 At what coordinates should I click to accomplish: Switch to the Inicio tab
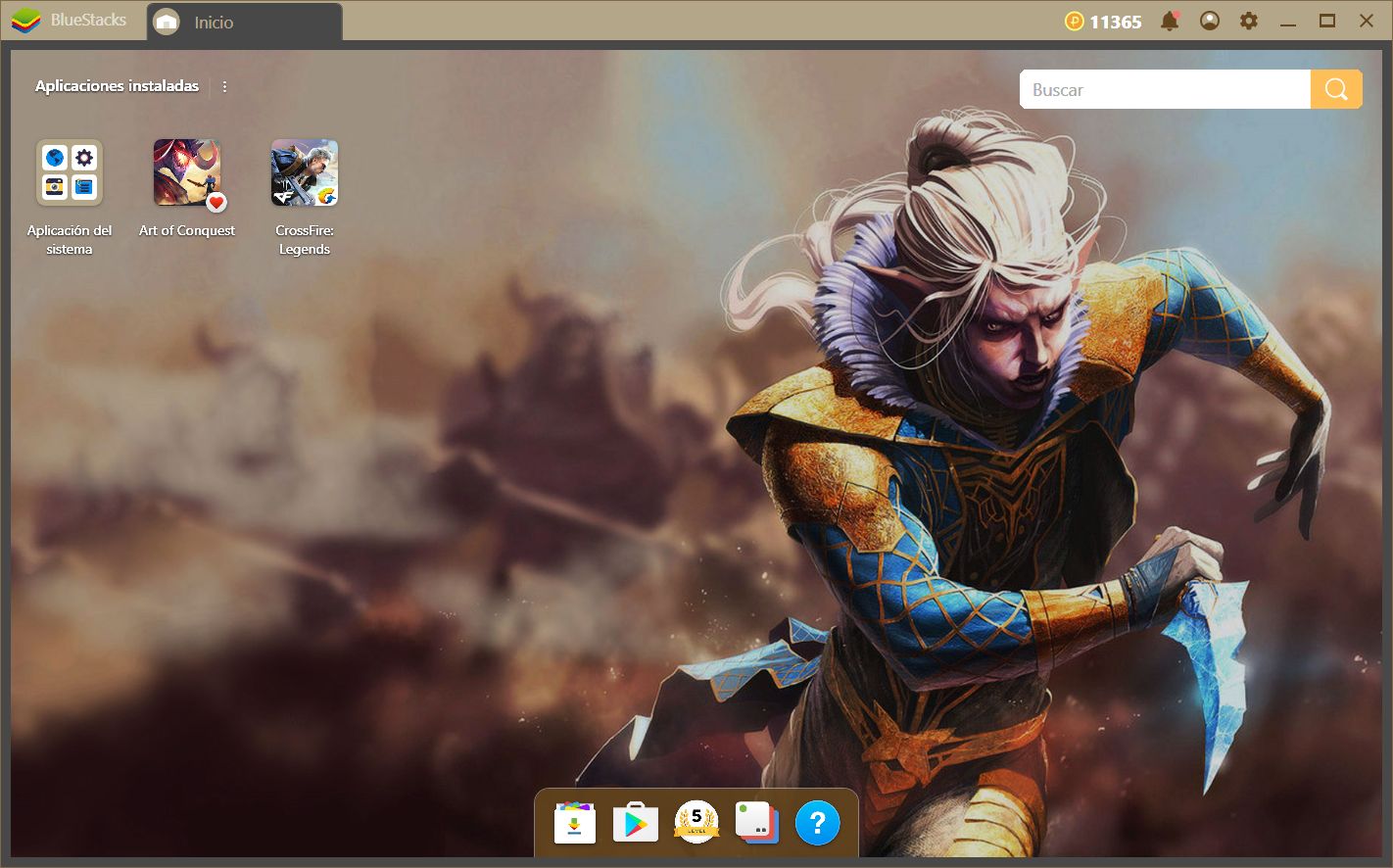(x=245, y=22)
